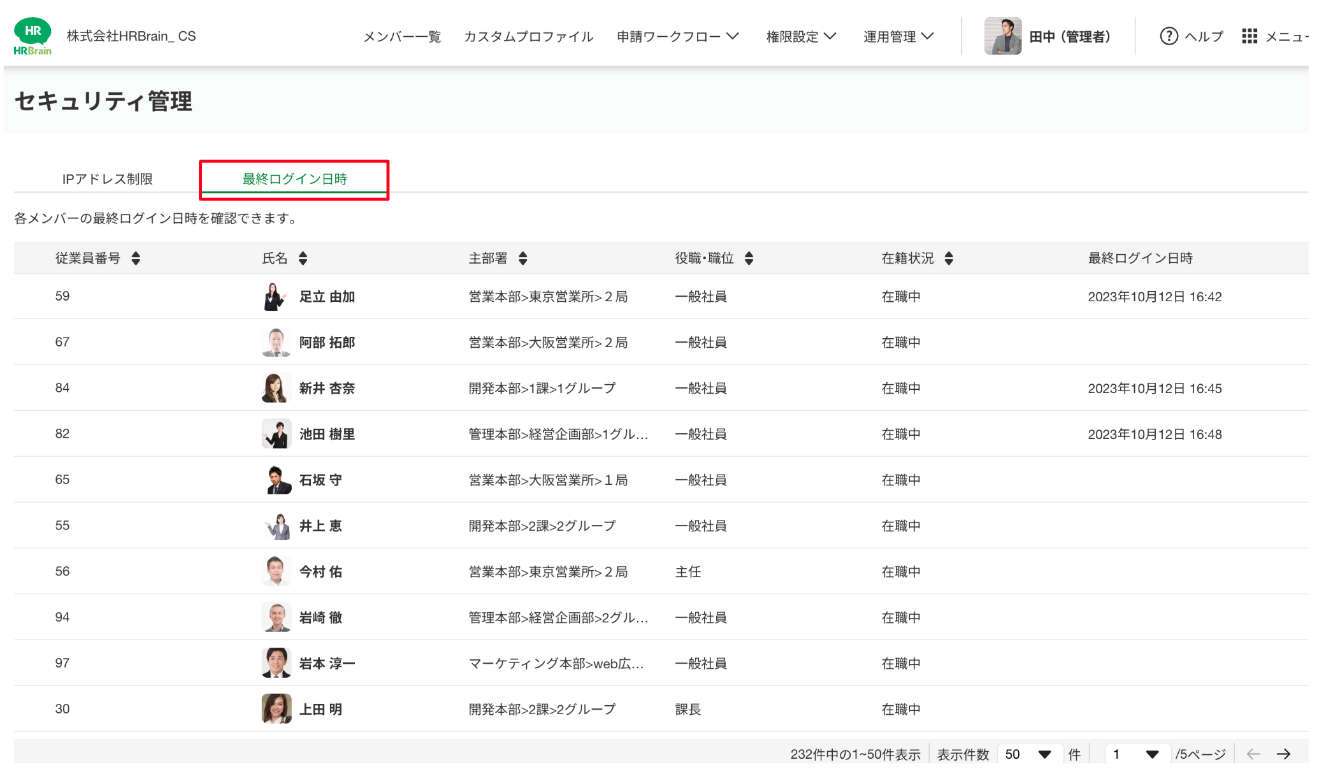1323x770 pixels.
Task: Open the rows-per-page 50 dropdown
Action: pos(1029,754)
